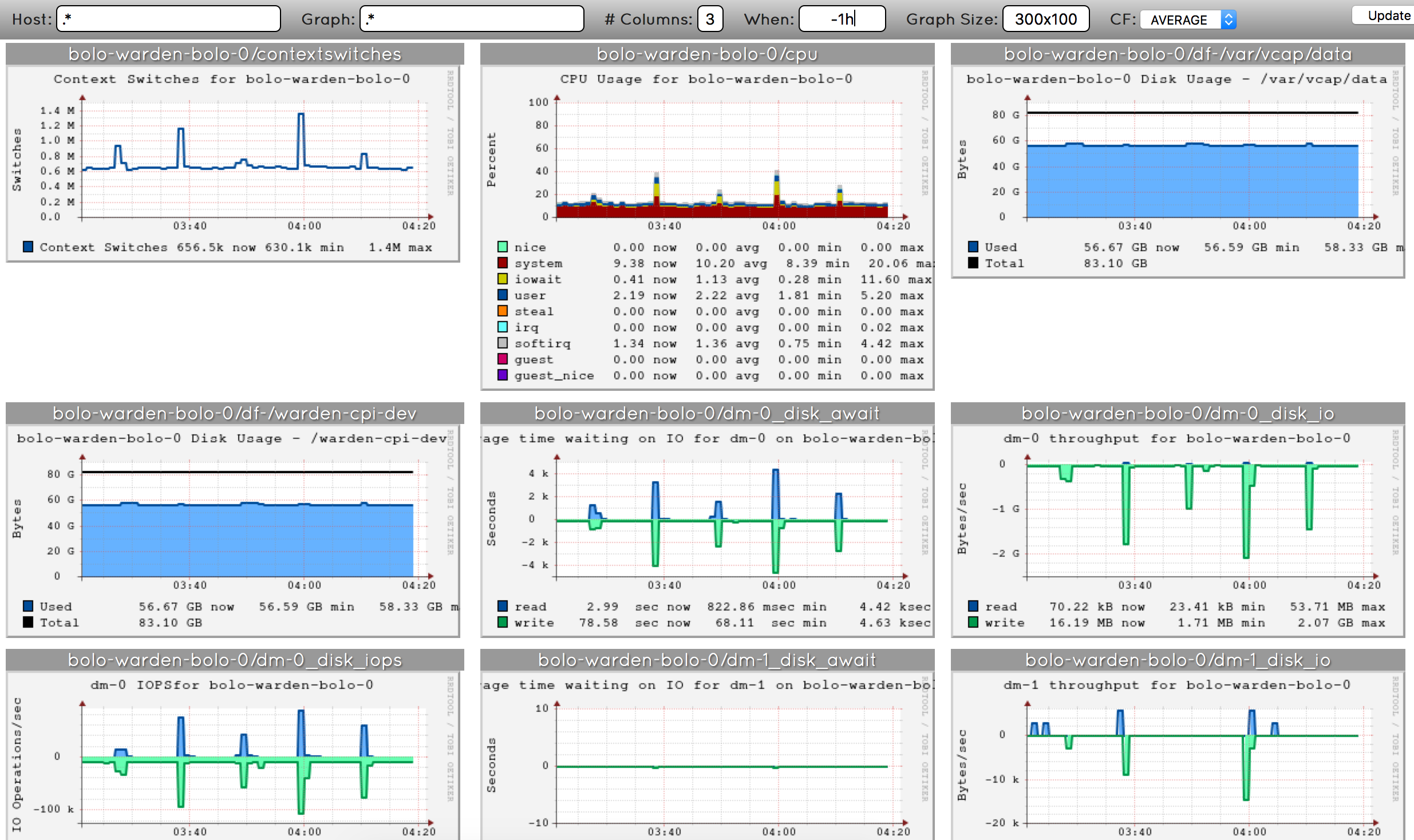This screenshot has height=840, width=1414.
Task: Click the /warden-cpi-dev Disk Usage graph
Action: [232, 530]
